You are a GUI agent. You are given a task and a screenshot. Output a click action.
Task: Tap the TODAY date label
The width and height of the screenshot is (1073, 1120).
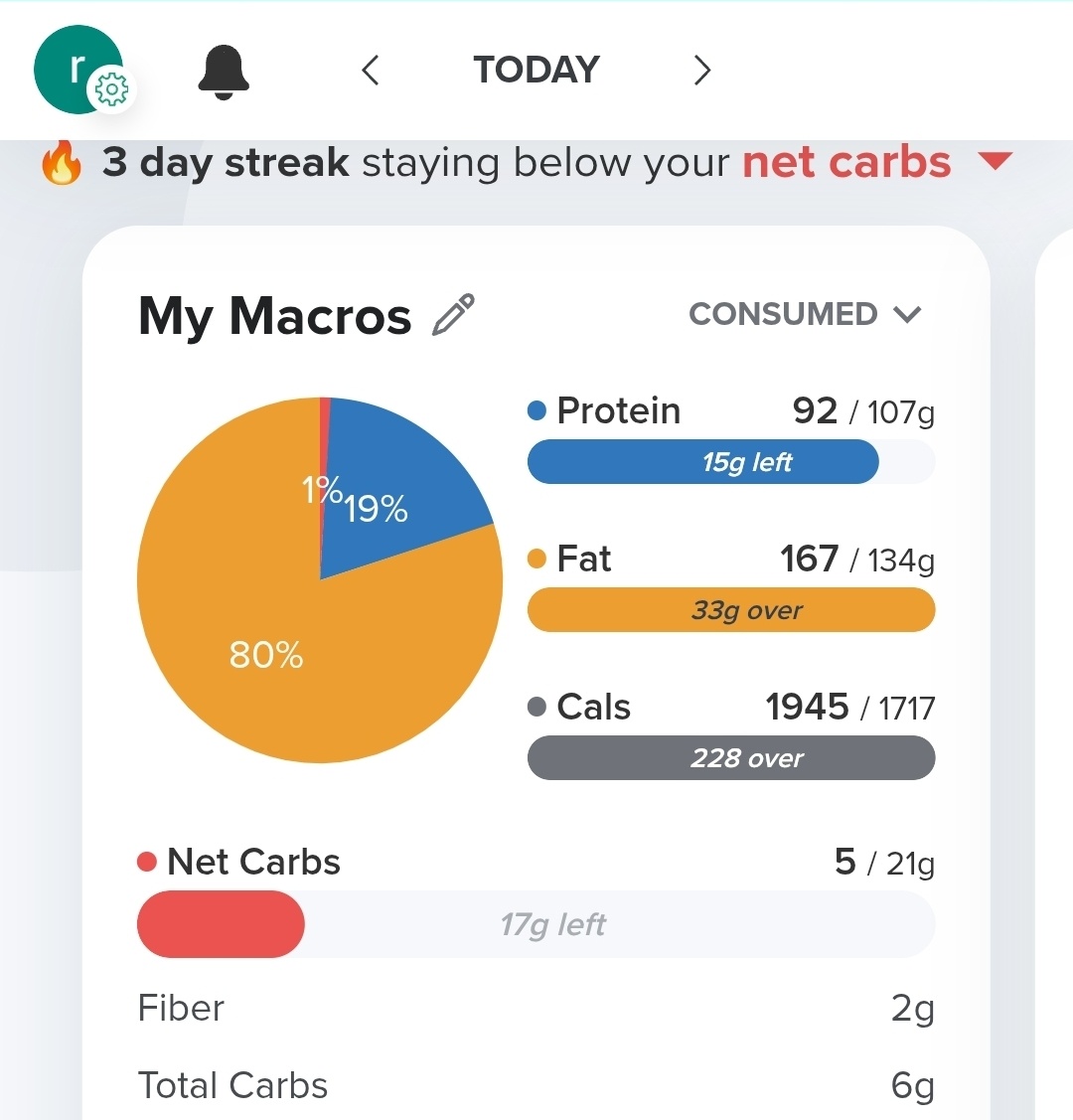pyautogui.click(x=536, y=71)
